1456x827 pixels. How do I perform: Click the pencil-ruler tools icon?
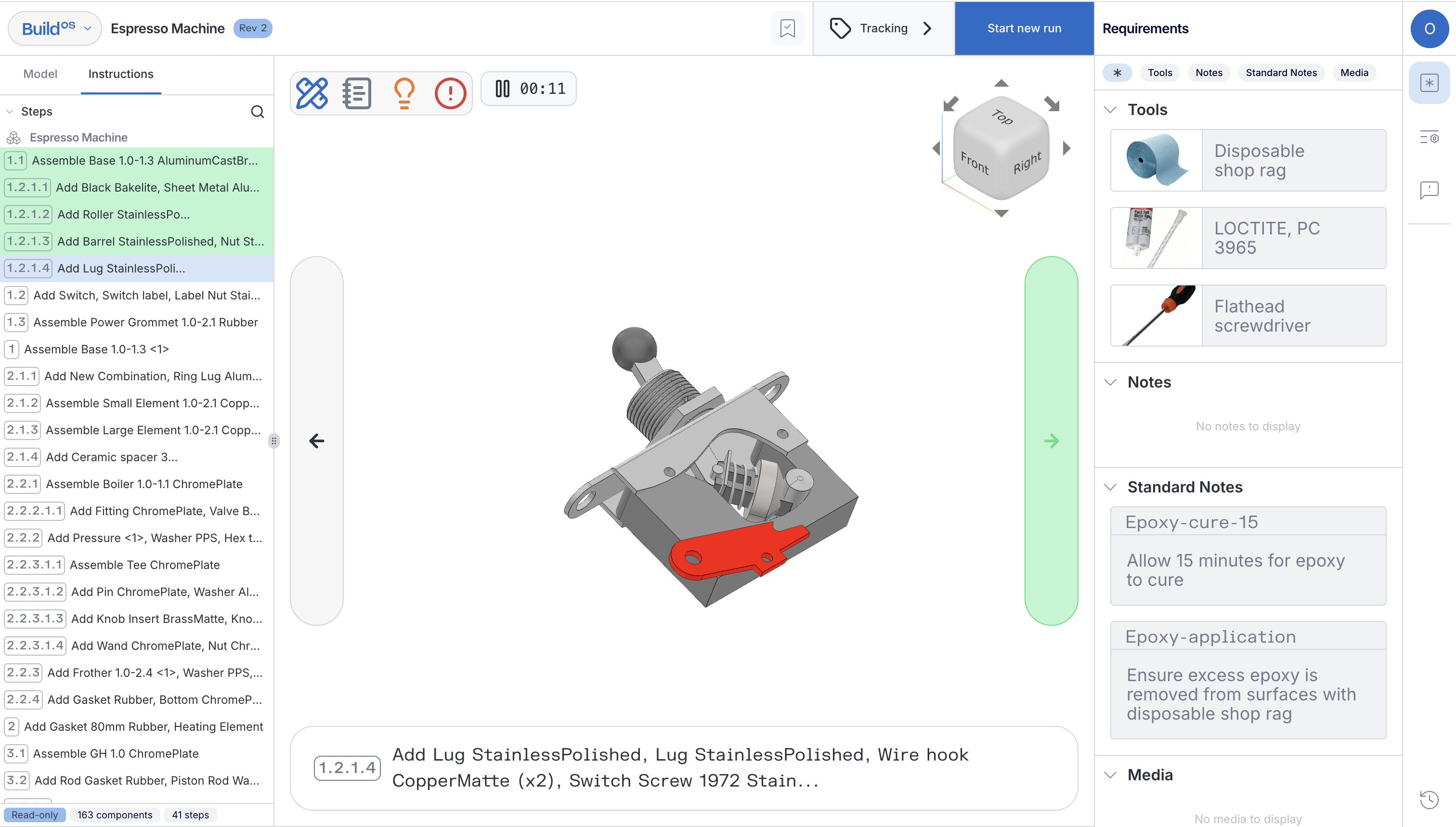coord(312,92)
